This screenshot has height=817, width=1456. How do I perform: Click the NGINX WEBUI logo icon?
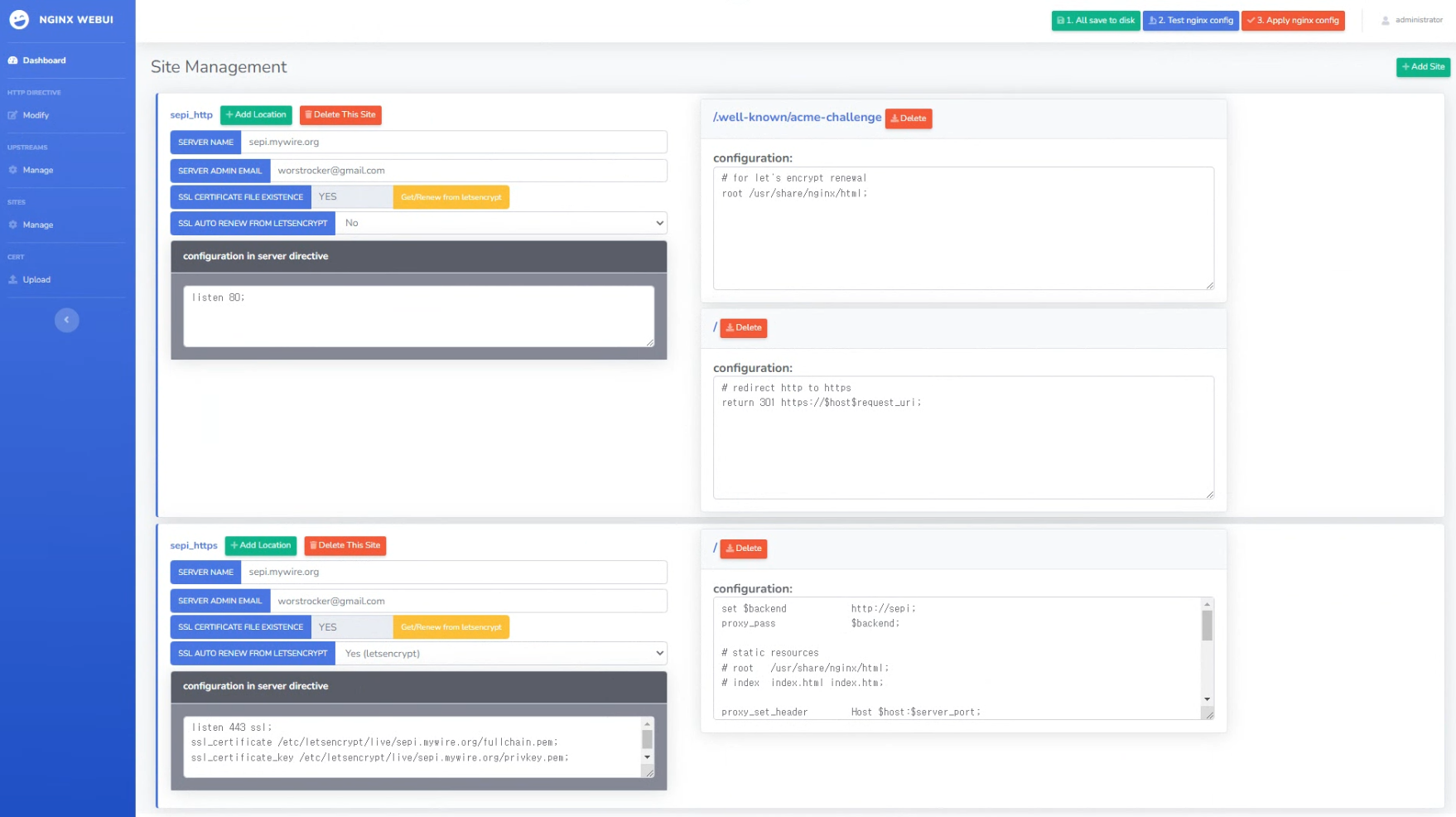(x=18, y=20)
